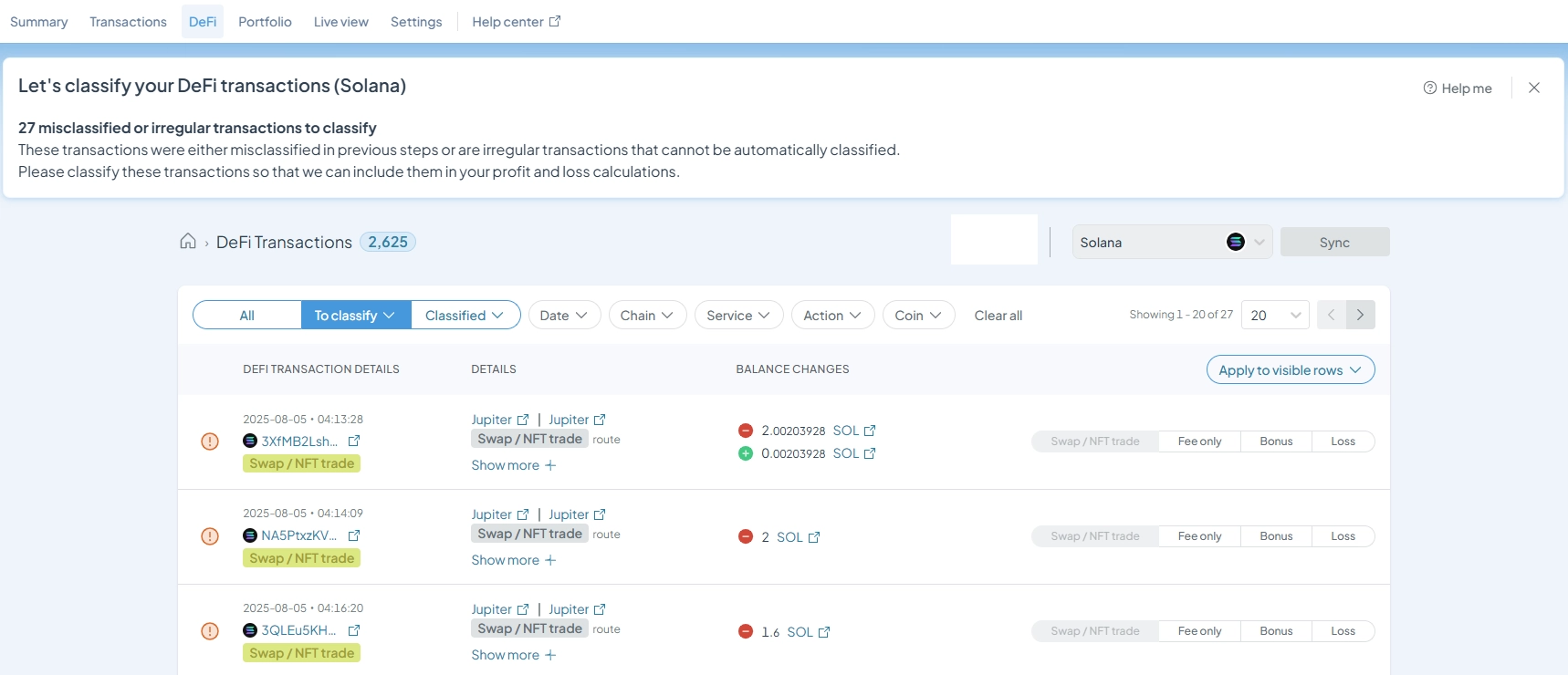Viewport: 1568px width, 675px height.
Task: Click the Help me button
Action: coord(1458,88)
